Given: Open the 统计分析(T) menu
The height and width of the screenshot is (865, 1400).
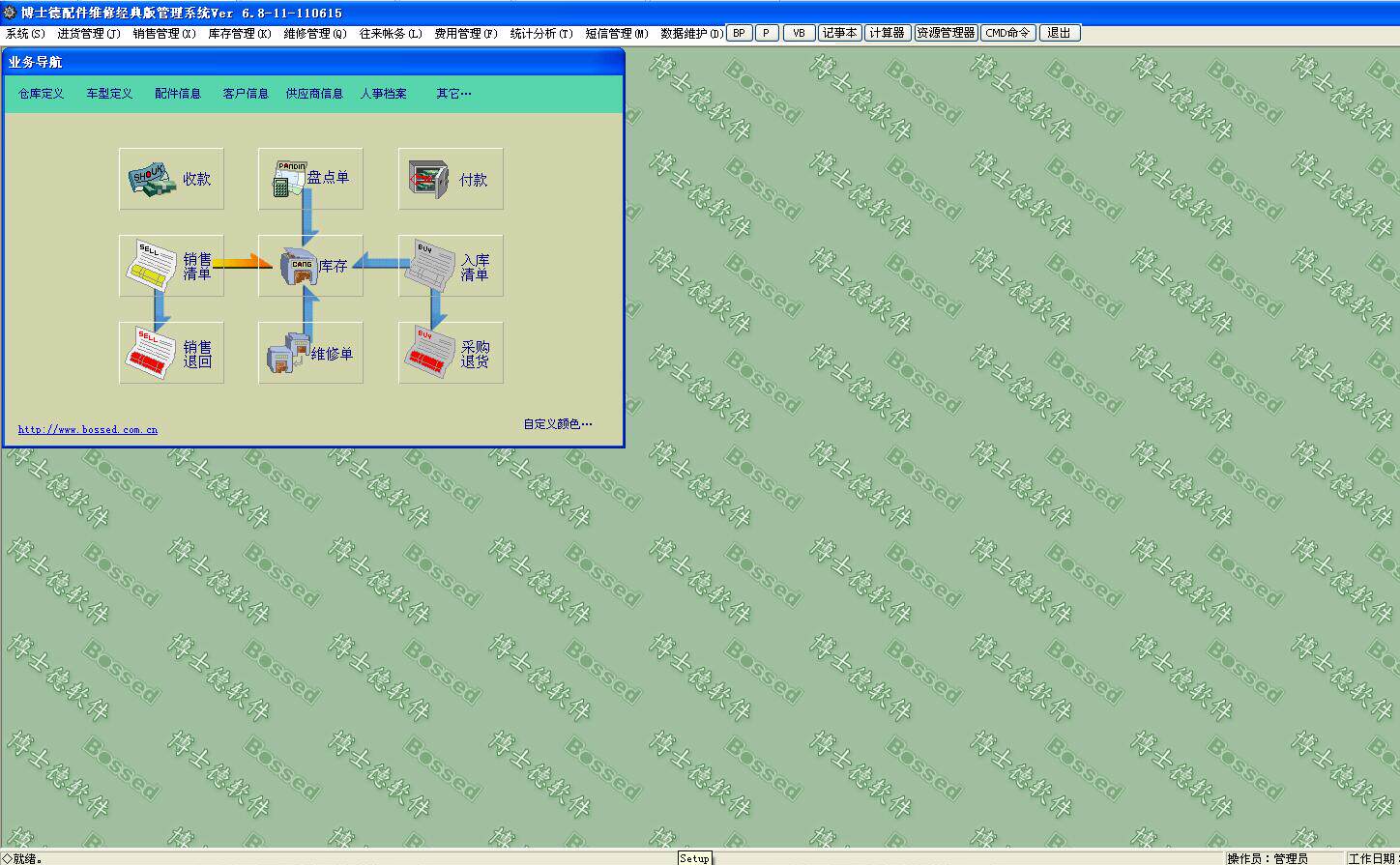Looking at the screenshot, I should tap(541, 33).
